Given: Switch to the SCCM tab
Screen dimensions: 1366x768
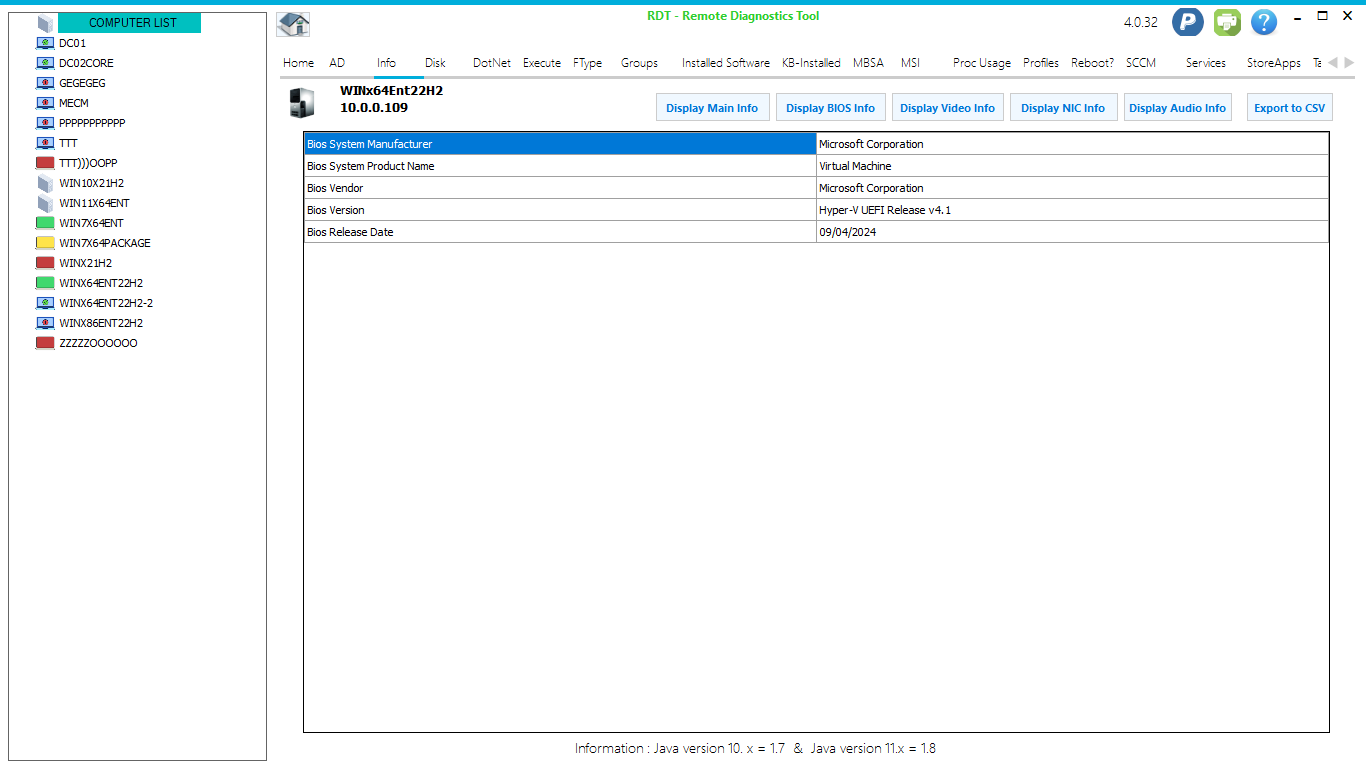Looking at the screenshot, I should (x=1141, y=63).
